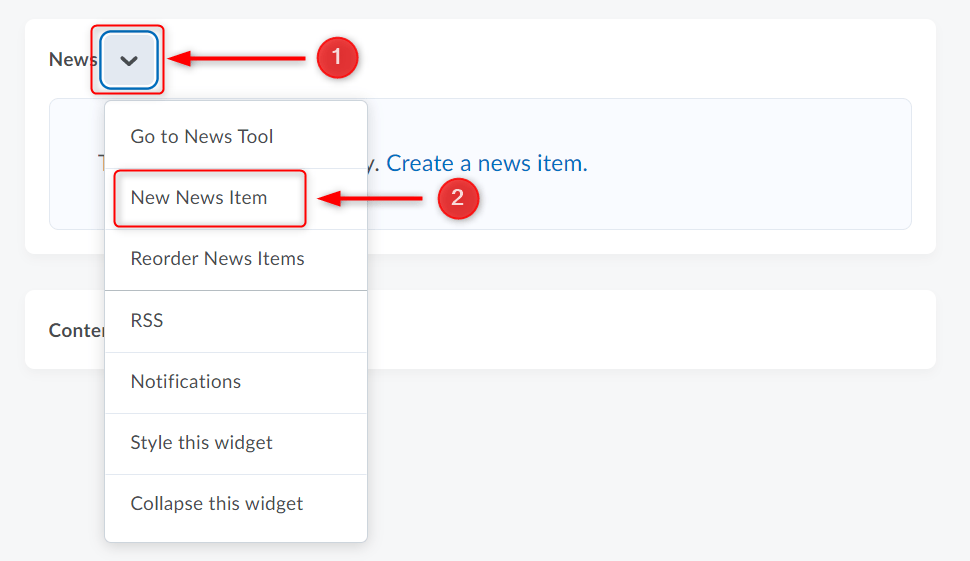Click the red circle numbered 2
This screenshot has width=970, height=561.
pyautogui.click(x=458, y=199)
